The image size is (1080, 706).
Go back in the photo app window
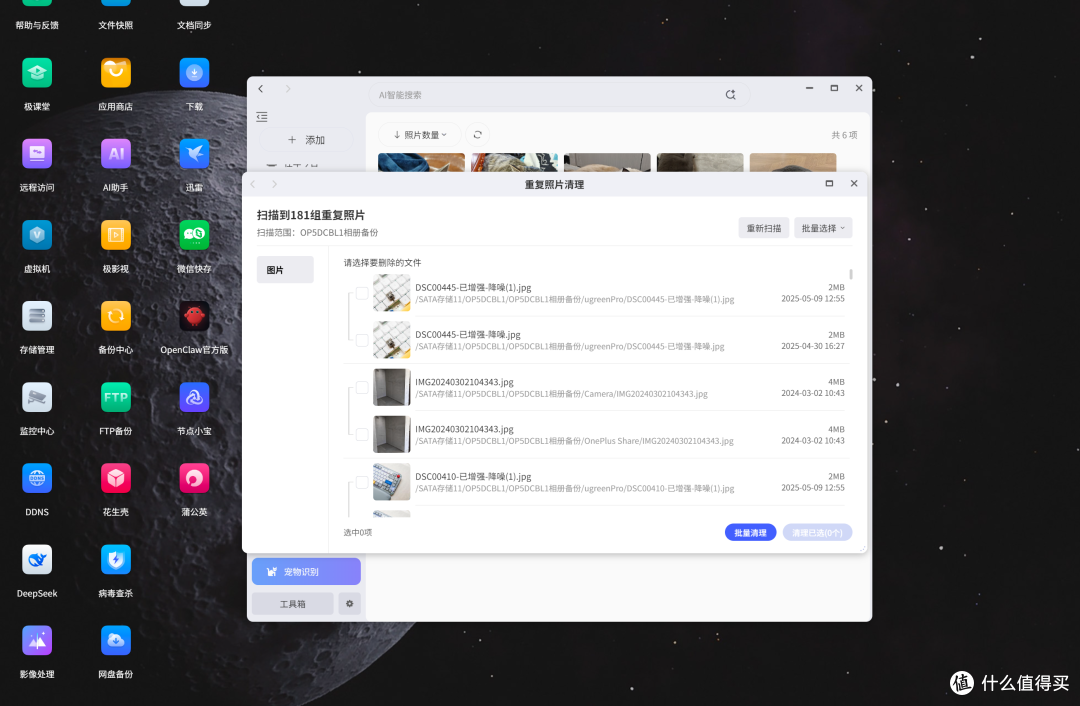(x=261, y=88)
